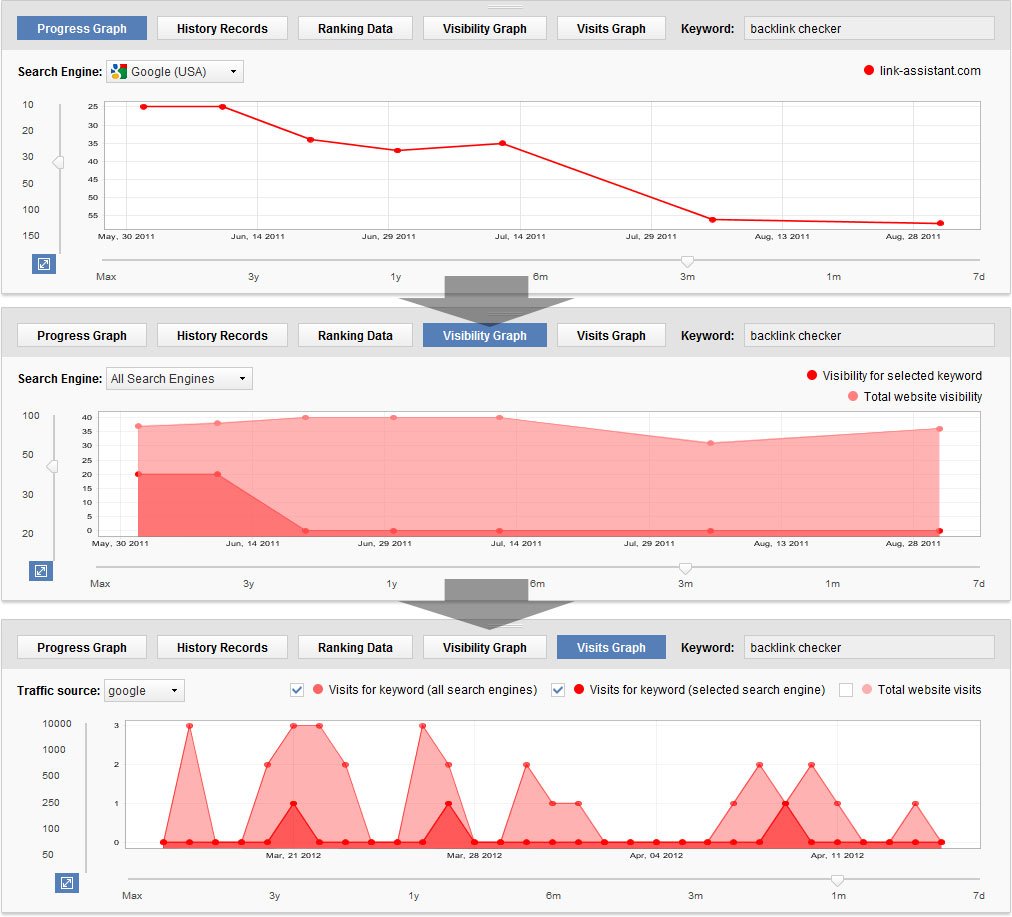Viewport: 1012px width, 917px height.
Task: Click Max range label in Progress Graph
Action: (x=106, y=276)
